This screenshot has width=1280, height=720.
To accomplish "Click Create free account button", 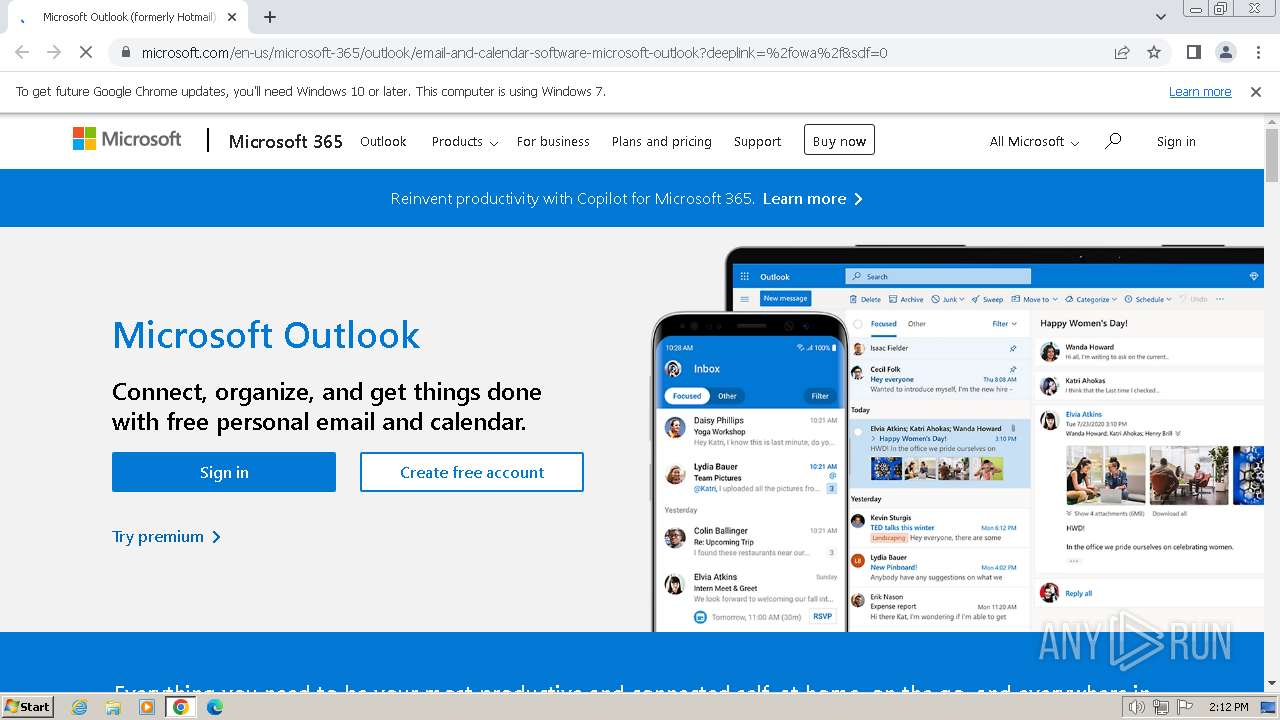I will click(472, 472).
